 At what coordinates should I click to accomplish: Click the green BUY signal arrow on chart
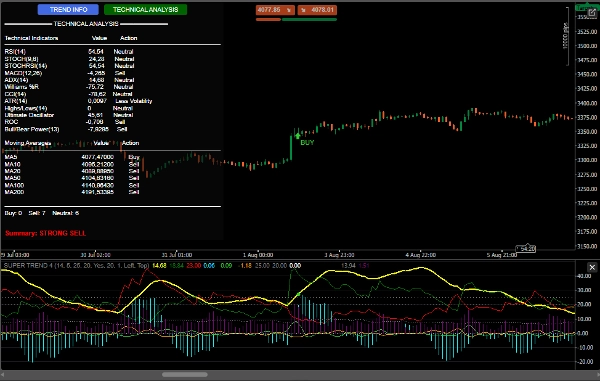click(x=298, y=135)
